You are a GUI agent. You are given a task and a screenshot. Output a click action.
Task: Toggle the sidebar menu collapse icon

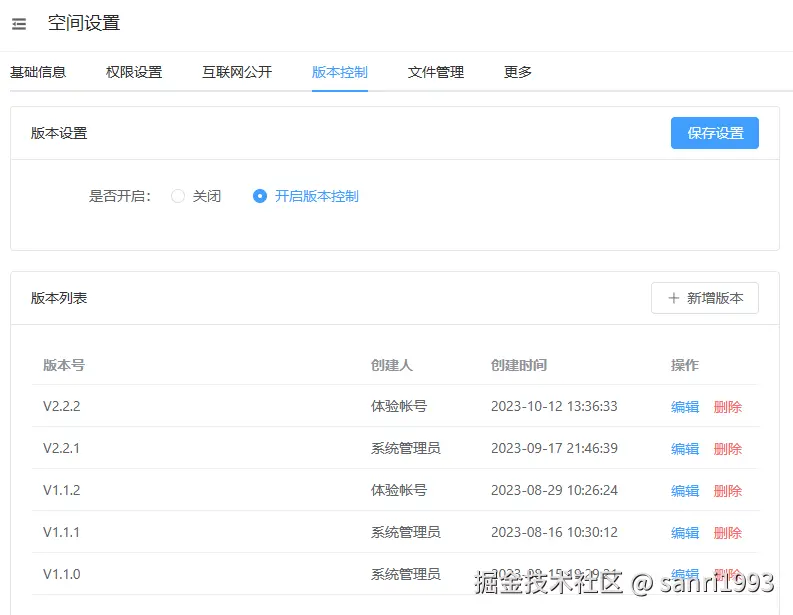coord(19,24)
